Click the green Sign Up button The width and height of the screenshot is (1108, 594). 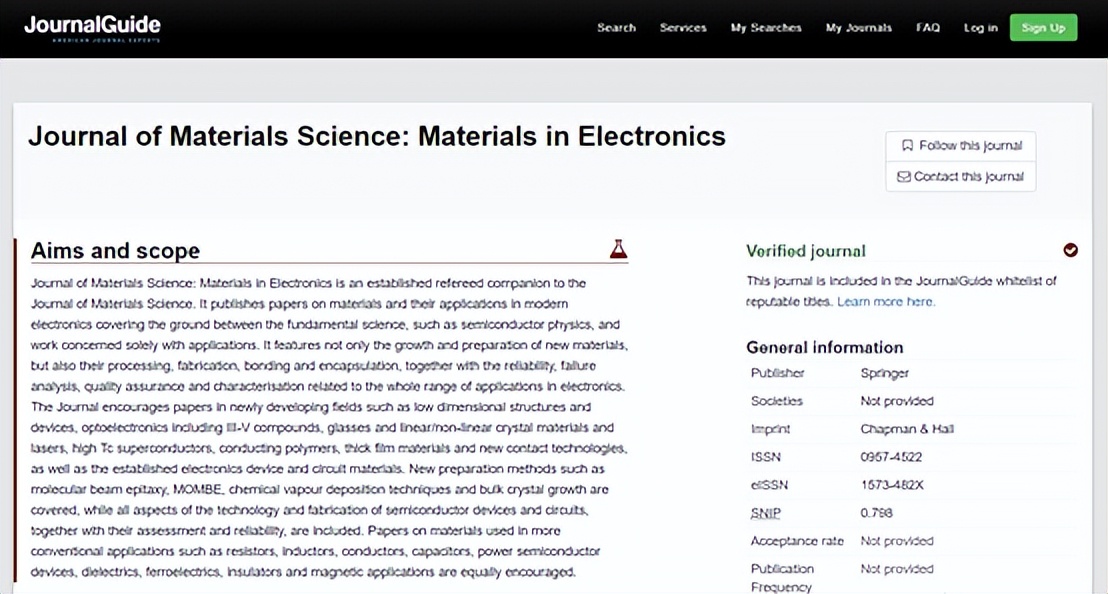coord(1043,28)
